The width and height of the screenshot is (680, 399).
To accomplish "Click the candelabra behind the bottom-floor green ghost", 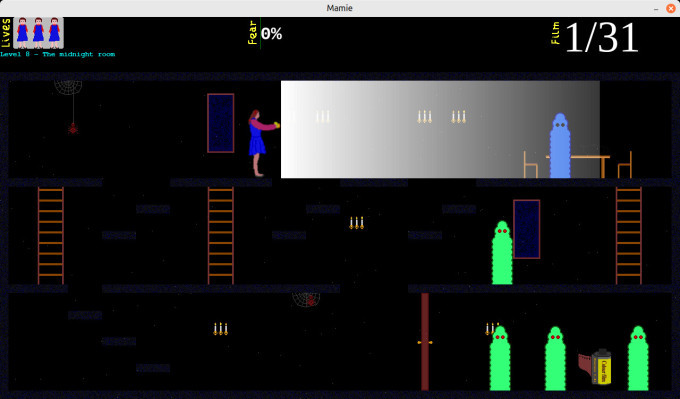I will click(491, 329).
